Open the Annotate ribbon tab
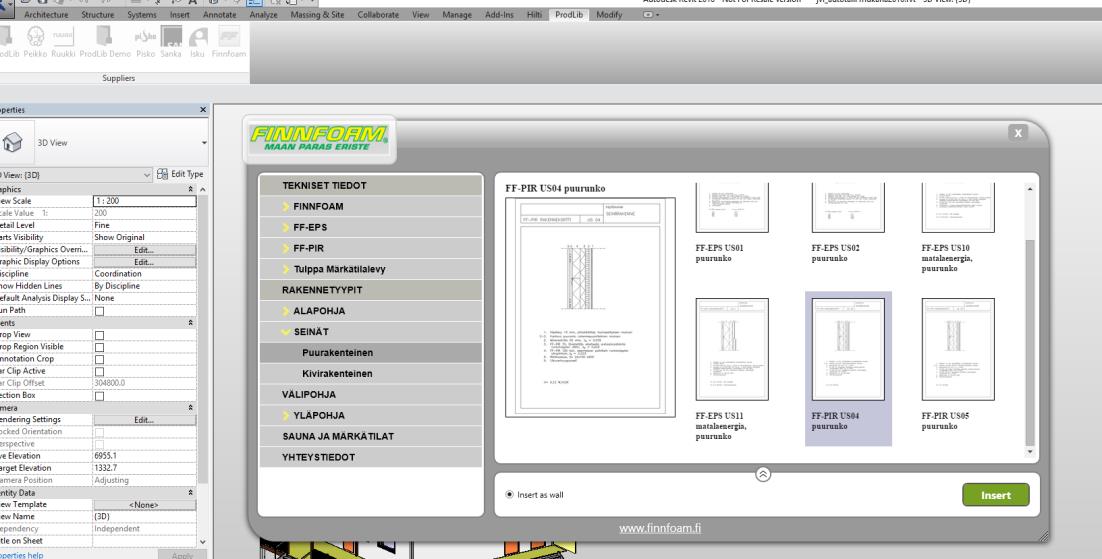1102x559 pixels. pos(220,15)
